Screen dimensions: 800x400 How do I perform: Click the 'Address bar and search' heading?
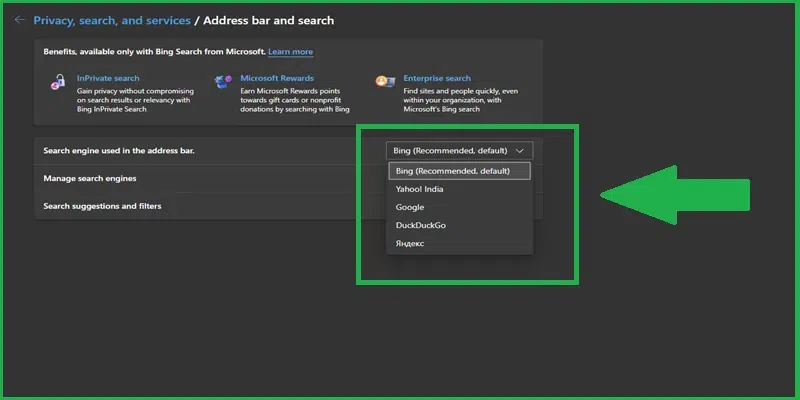pyautogui.click(x=269, y=20)
